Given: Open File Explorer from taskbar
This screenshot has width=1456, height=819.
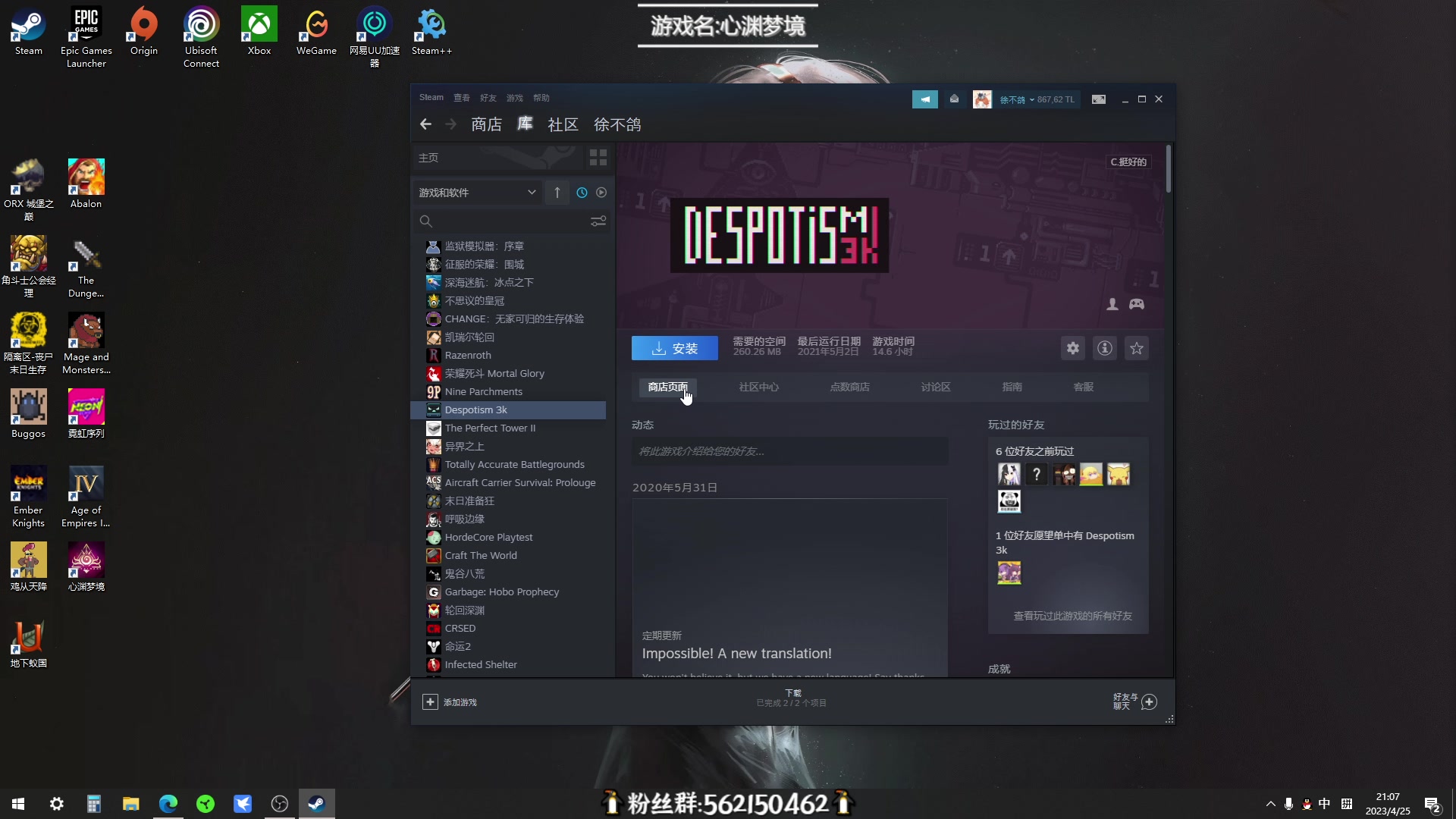Looking at the screenshot, I should (x=130, y=804).
